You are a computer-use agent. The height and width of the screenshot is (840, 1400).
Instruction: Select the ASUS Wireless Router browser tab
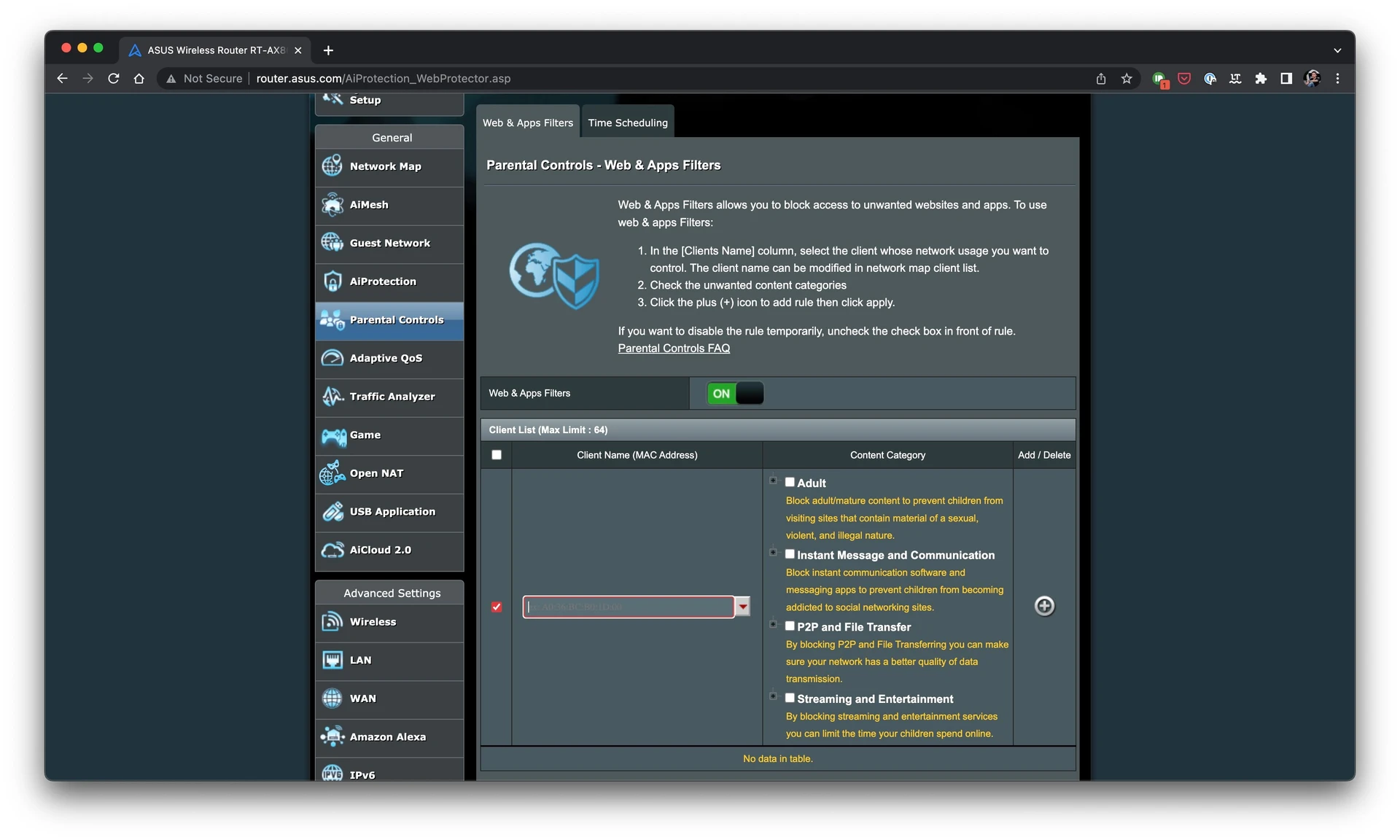coord(215,50)
